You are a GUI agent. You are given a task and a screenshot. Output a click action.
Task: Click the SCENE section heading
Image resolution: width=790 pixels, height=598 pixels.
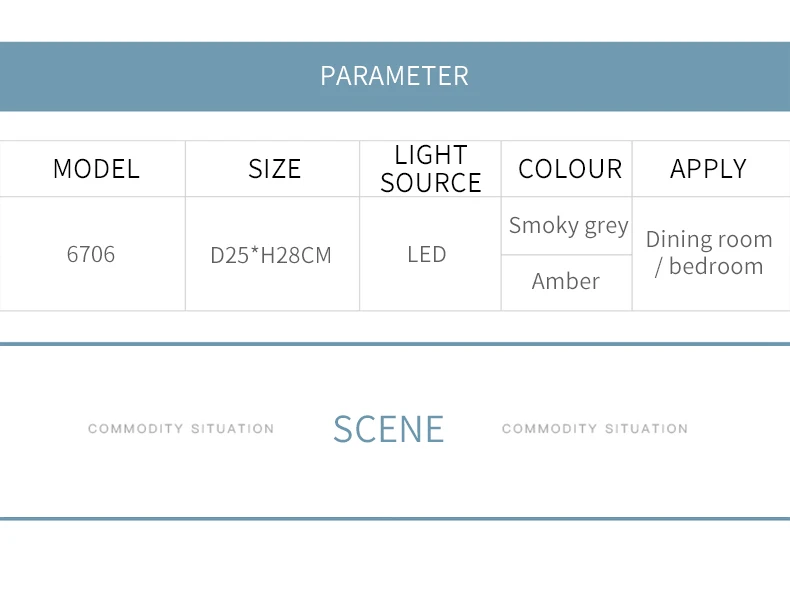click(388, 429)
